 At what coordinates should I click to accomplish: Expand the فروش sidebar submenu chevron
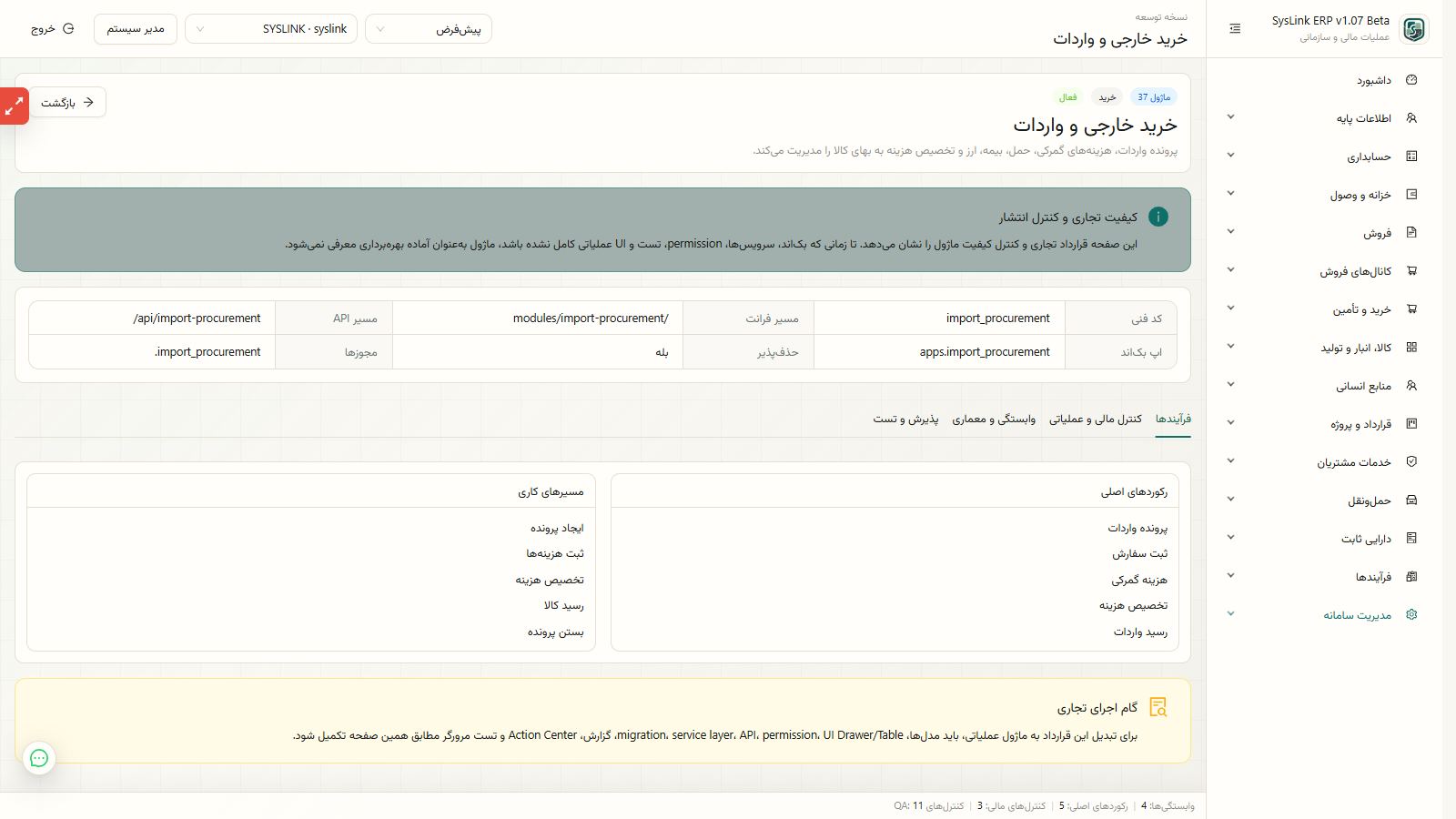1231,232
